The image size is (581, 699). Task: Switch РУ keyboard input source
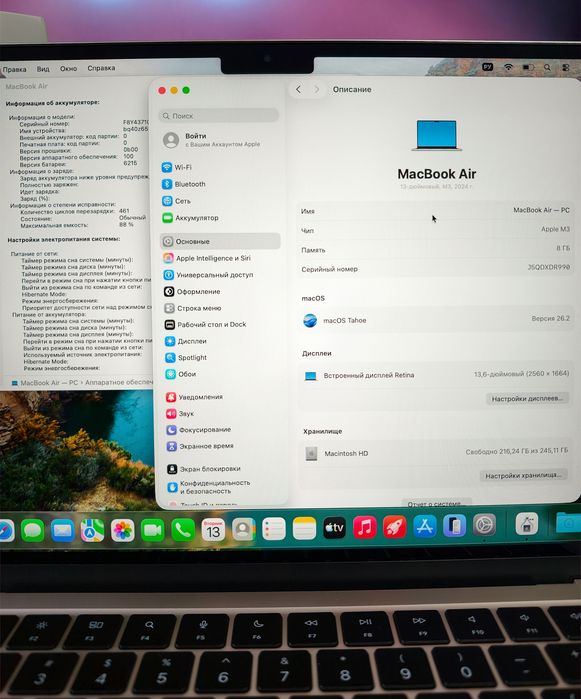tap(487, 67)
